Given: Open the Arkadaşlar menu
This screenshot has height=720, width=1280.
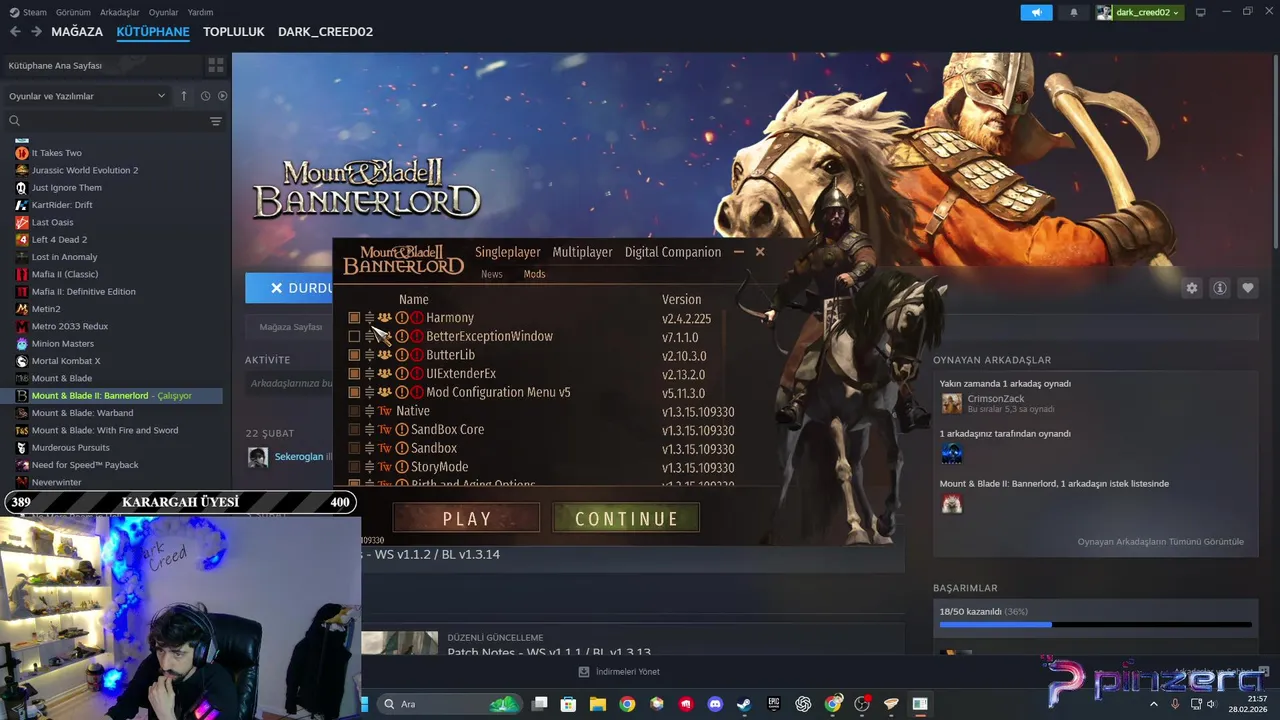Looking at the screenshot, I should (120, 12).
